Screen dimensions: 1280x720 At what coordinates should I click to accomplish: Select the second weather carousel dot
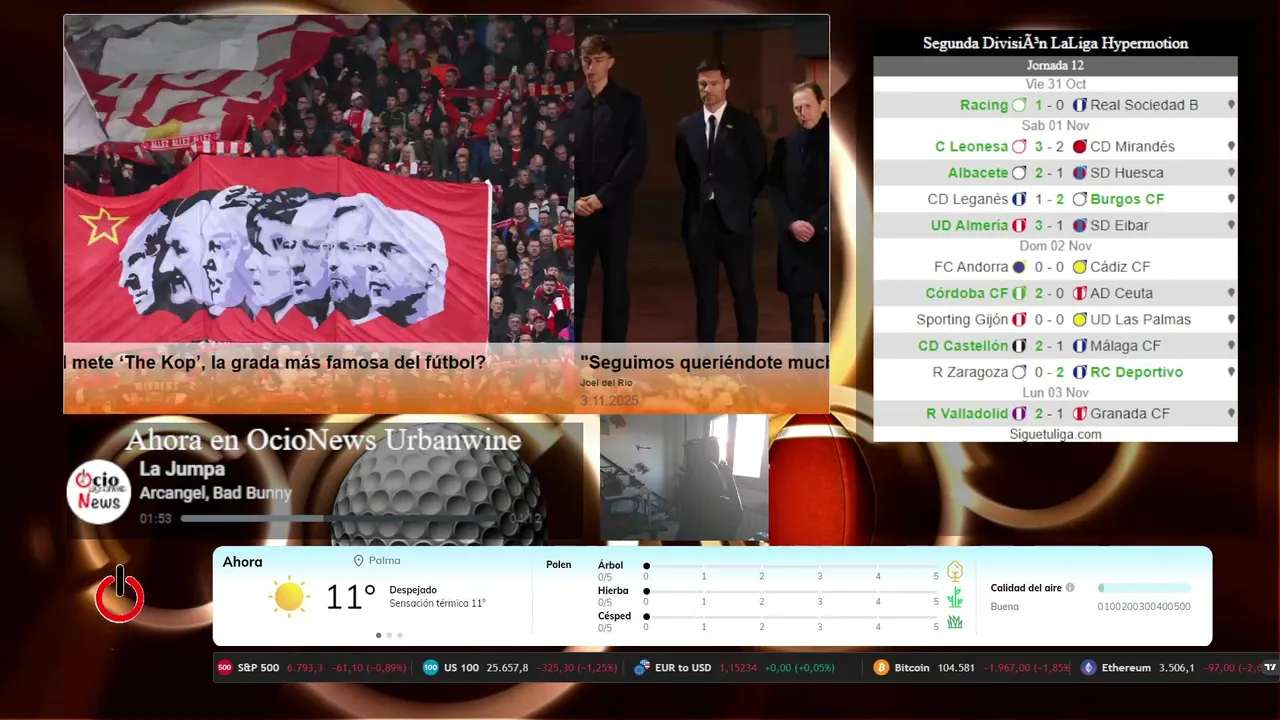click(x=389, y=635)
